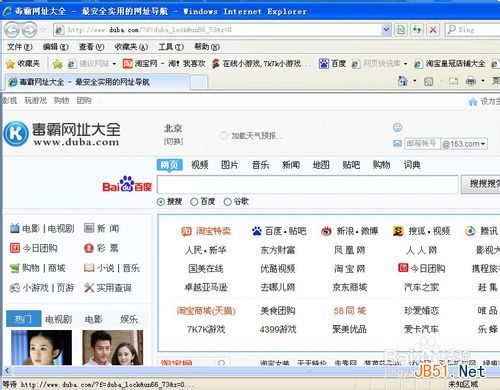Click the red Stop loading icon
500x390 pixels.
pyautogui.click(x=433, y=30)
